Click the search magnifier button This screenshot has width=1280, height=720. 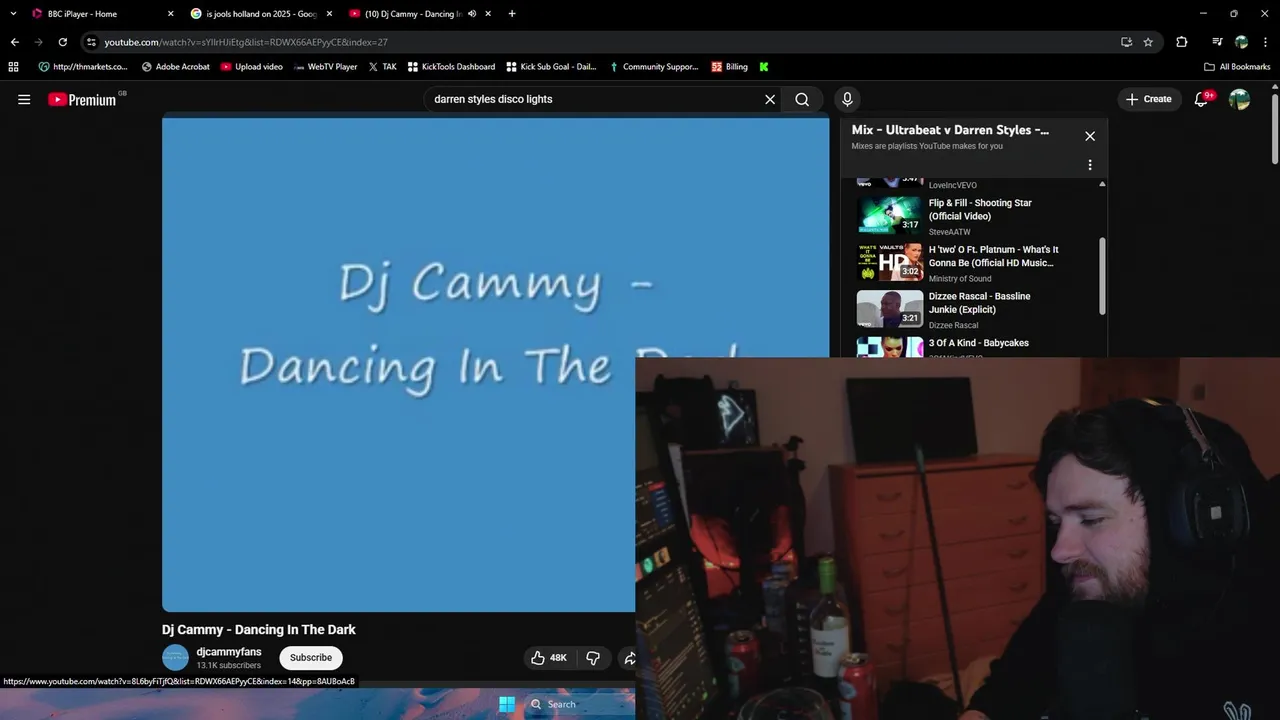pyautogui.click(x=802, y=99)
